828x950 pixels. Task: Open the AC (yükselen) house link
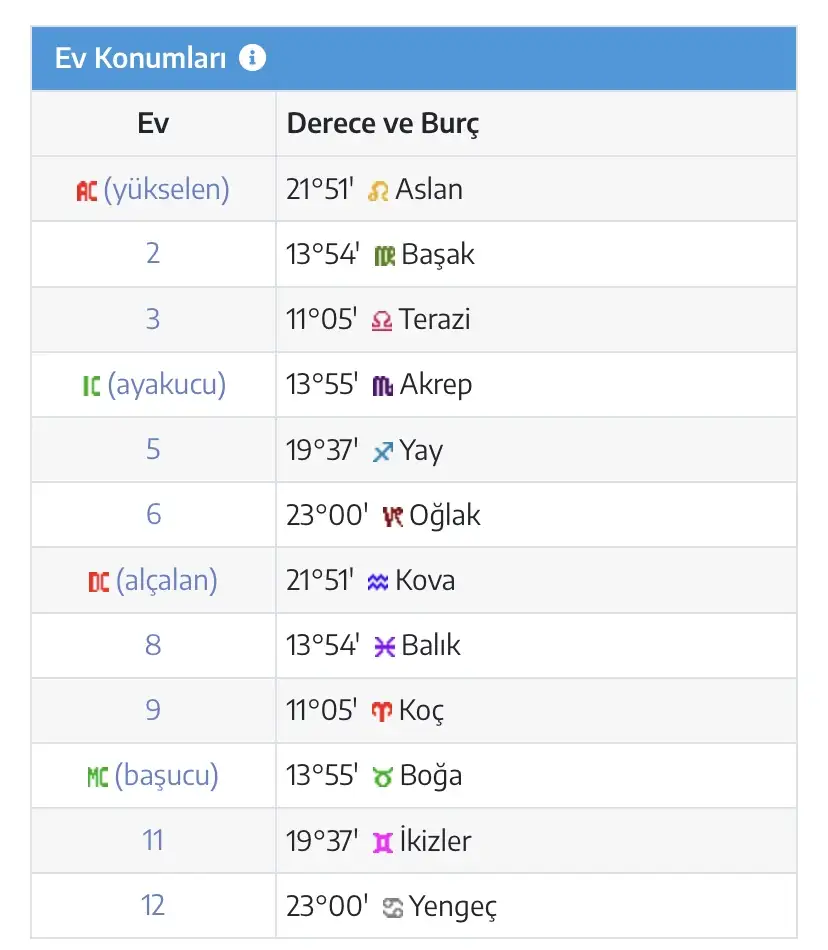(153, 189)
